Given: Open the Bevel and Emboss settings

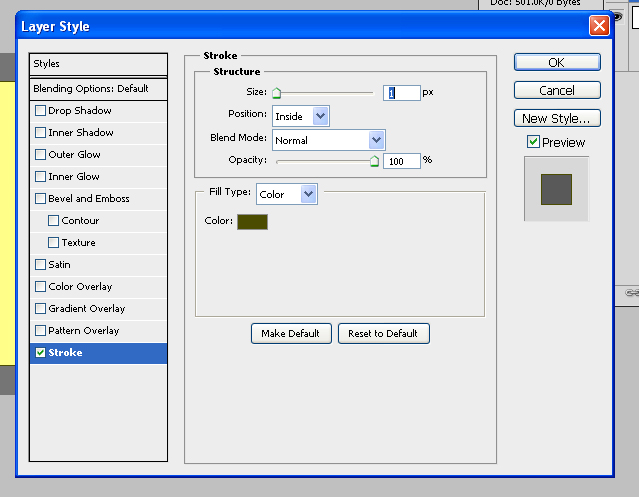Looking at the screenshot, I should [x=89, y=199].
